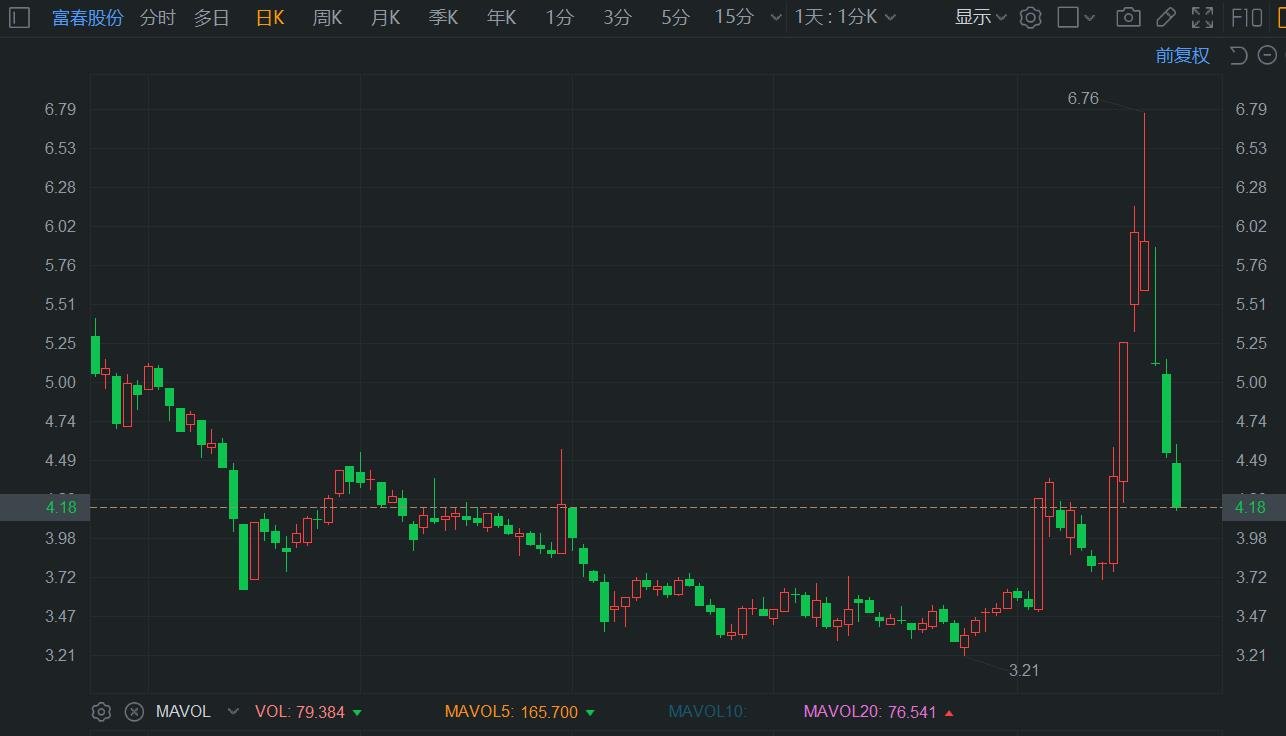Click the current price 4.18 left-axis tag

coord(46,508)
